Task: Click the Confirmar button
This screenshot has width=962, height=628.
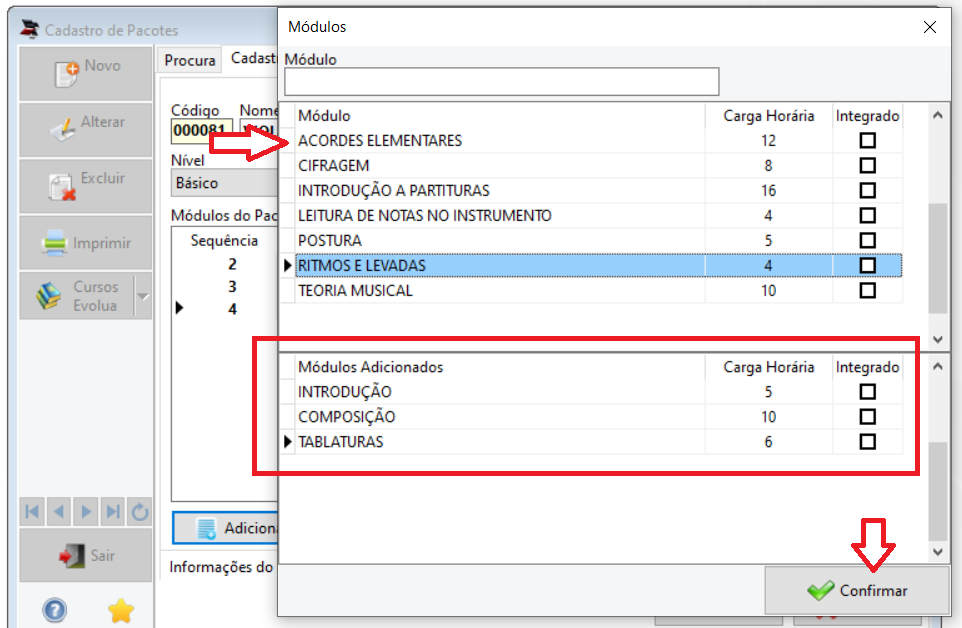Action: pyautogui.click(x=857, y=591)
